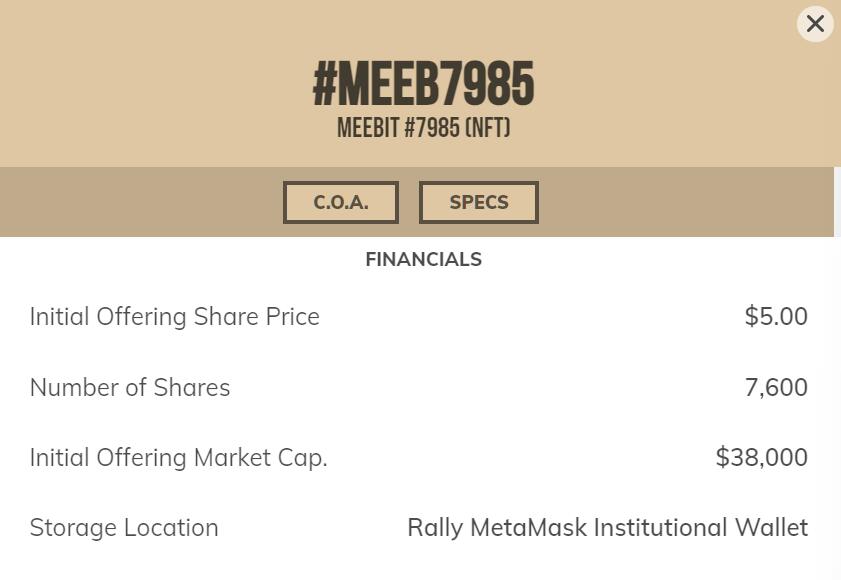Select the Rally MetaMask Institutional Wallet text
The width and height of the screenshot is (841, 580).
[607, 528]
